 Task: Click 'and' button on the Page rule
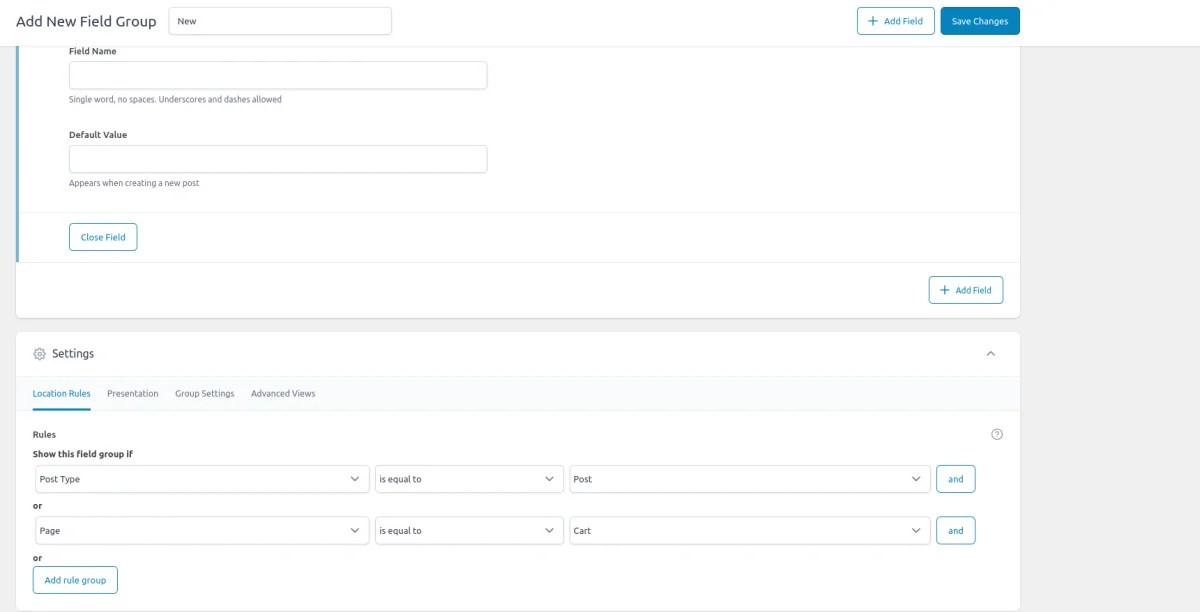tap(956, 530)
